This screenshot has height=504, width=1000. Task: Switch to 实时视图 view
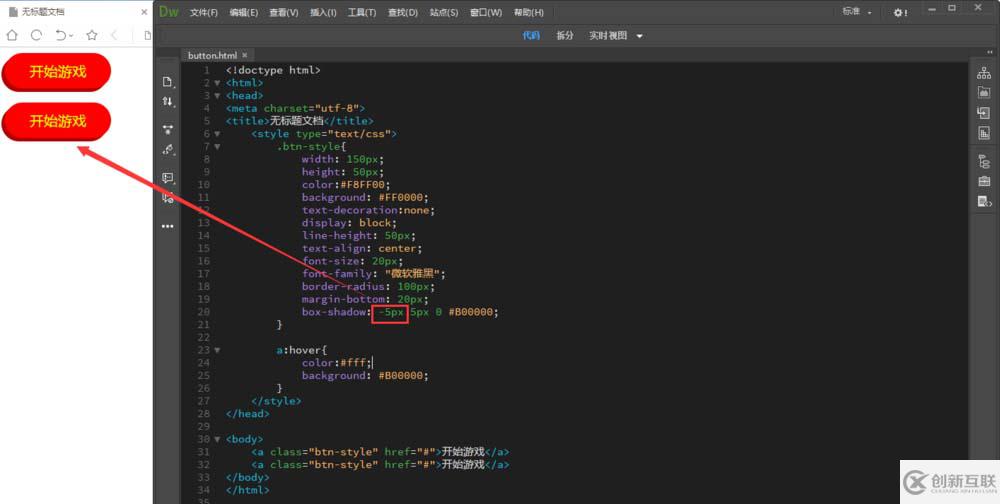pyautogui.click(x=608, y=36)
